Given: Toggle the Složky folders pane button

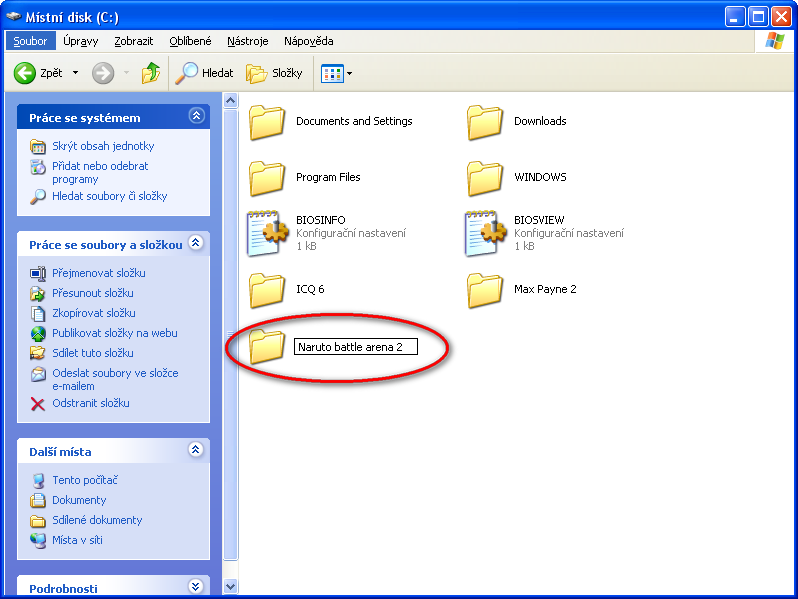Looking at the screenshot, I should pos(274,73).
